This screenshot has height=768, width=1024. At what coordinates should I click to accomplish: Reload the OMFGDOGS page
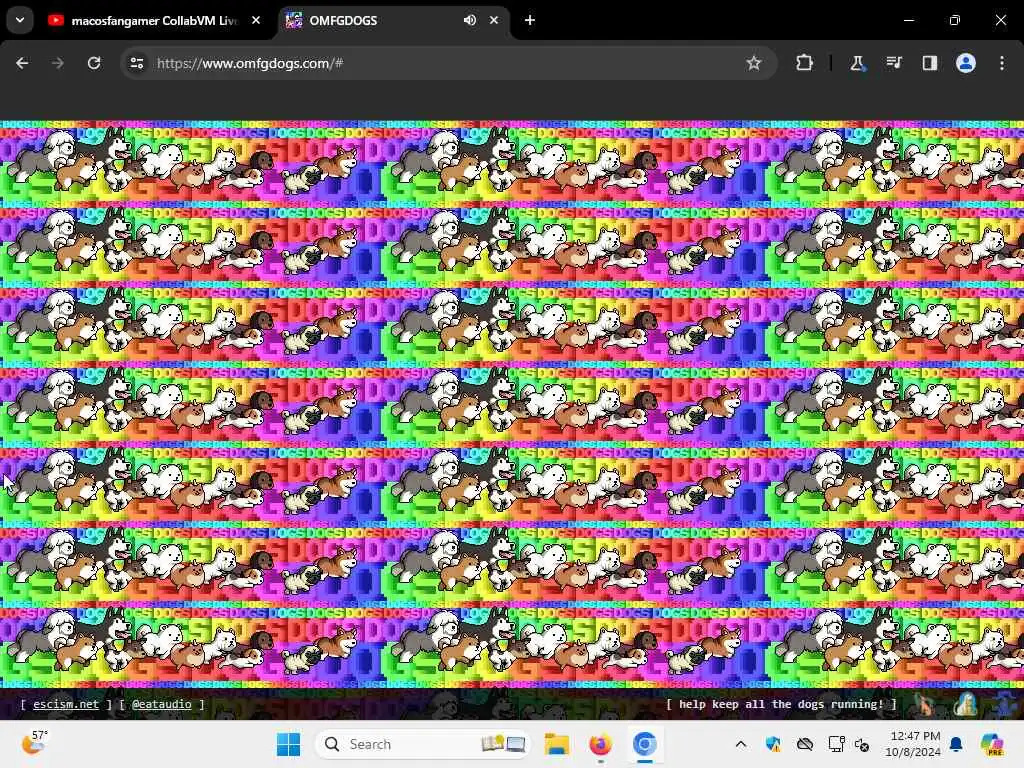point(94,63)
